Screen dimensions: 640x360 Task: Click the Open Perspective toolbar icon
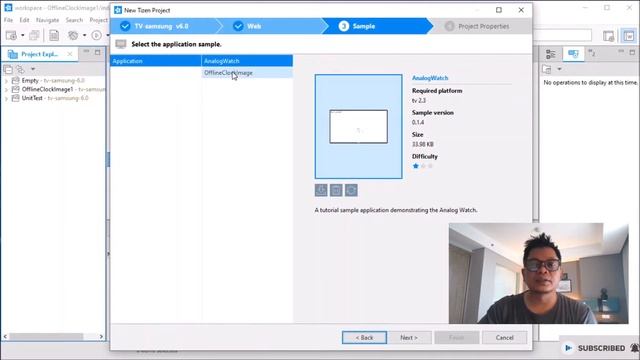608,36
